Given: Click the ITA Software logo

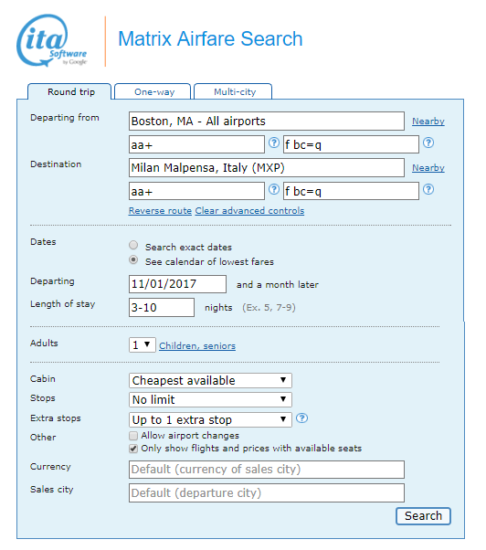Looking at the screenshot, I should 52,40.
